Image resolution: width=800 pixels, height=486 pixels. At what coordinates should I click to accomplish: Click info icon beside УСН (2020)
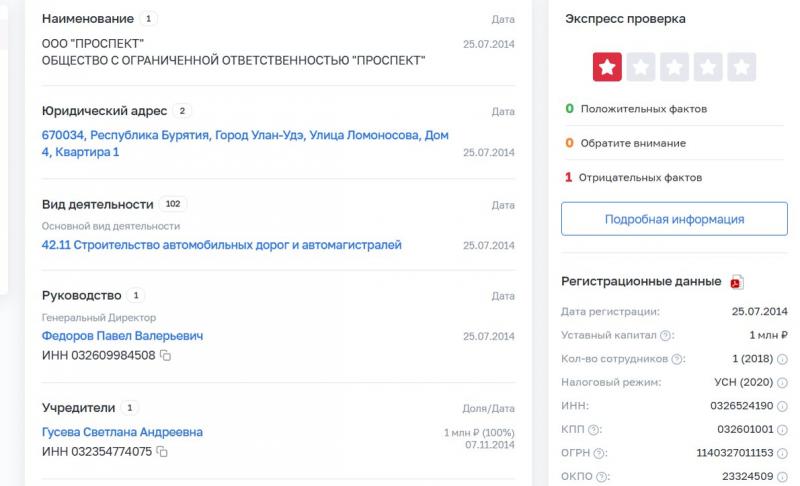(782, 382)
